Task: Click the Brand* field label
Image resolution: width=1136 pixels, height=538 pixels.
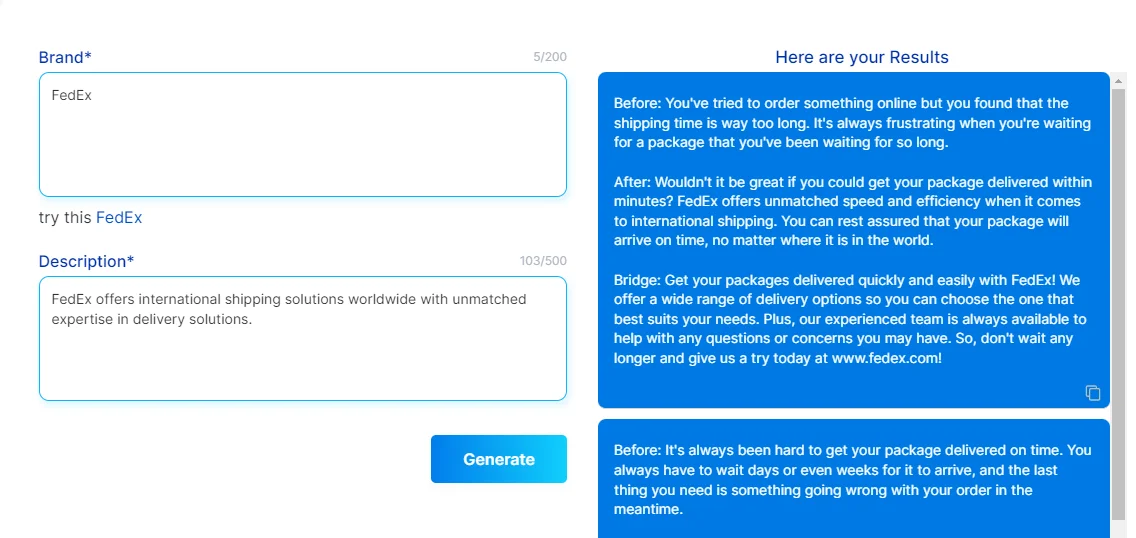Action: [65, 57]
